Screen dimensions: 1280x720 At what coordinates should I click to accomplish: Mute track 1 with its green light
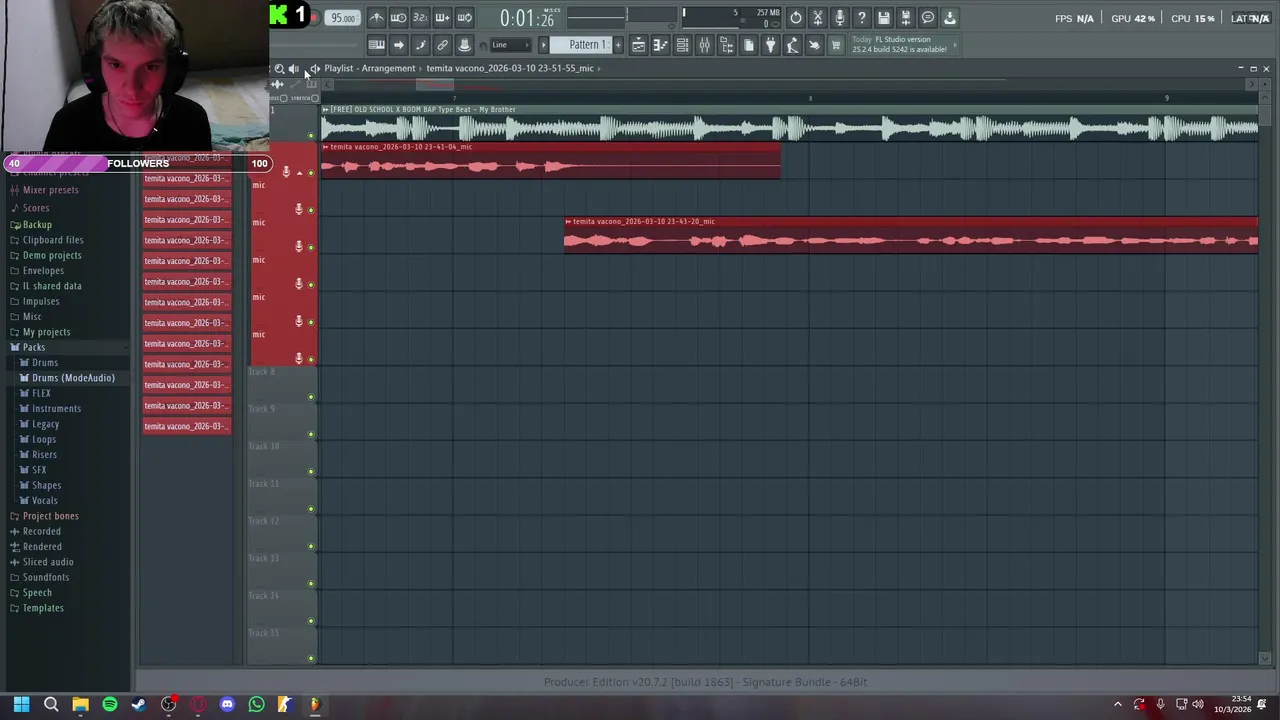(x=310, y=135)
